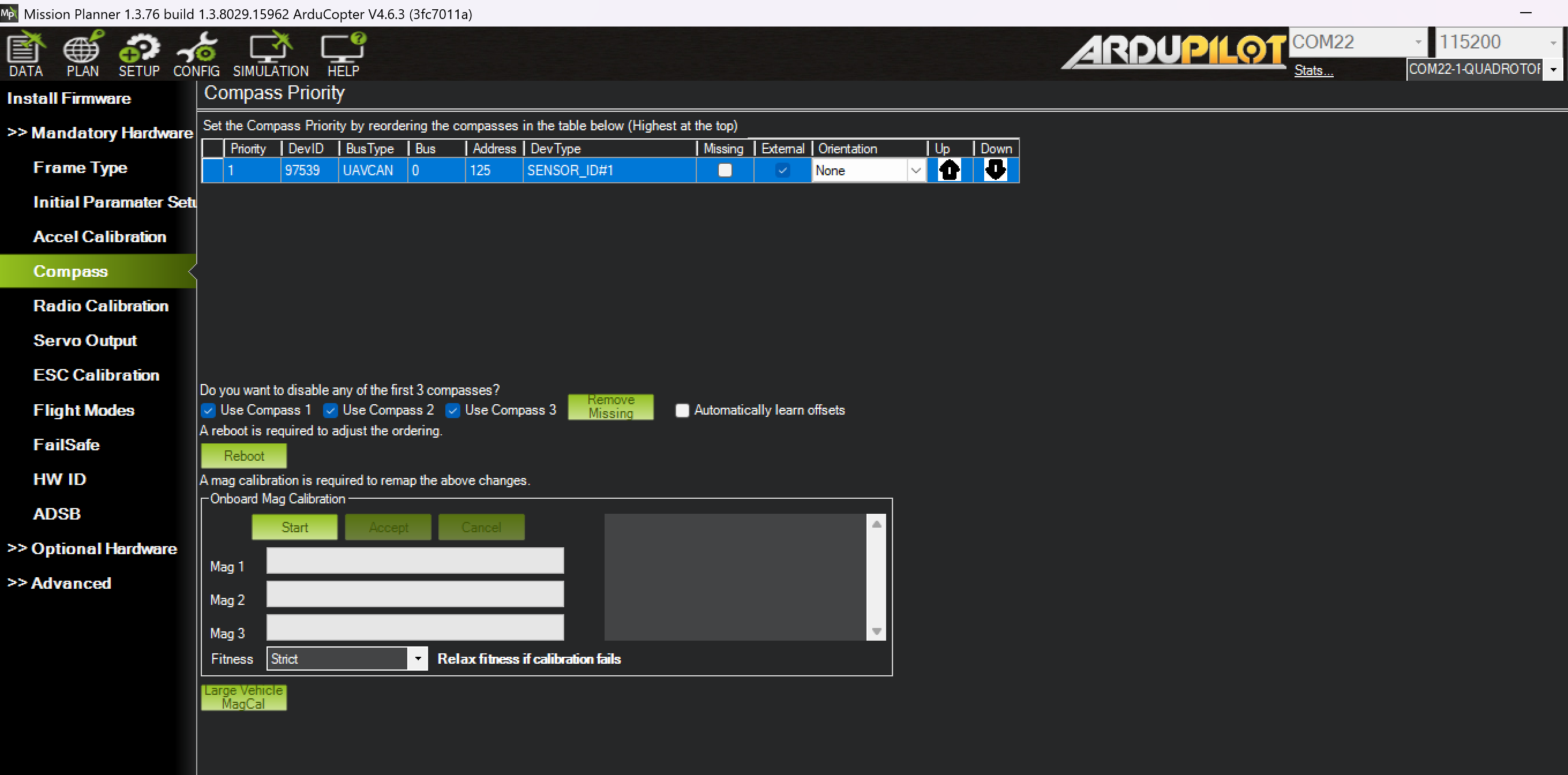This screenshot has height=775, width=1568.
Task: Click the HELP monitor icon
Action: coord(343,54)
